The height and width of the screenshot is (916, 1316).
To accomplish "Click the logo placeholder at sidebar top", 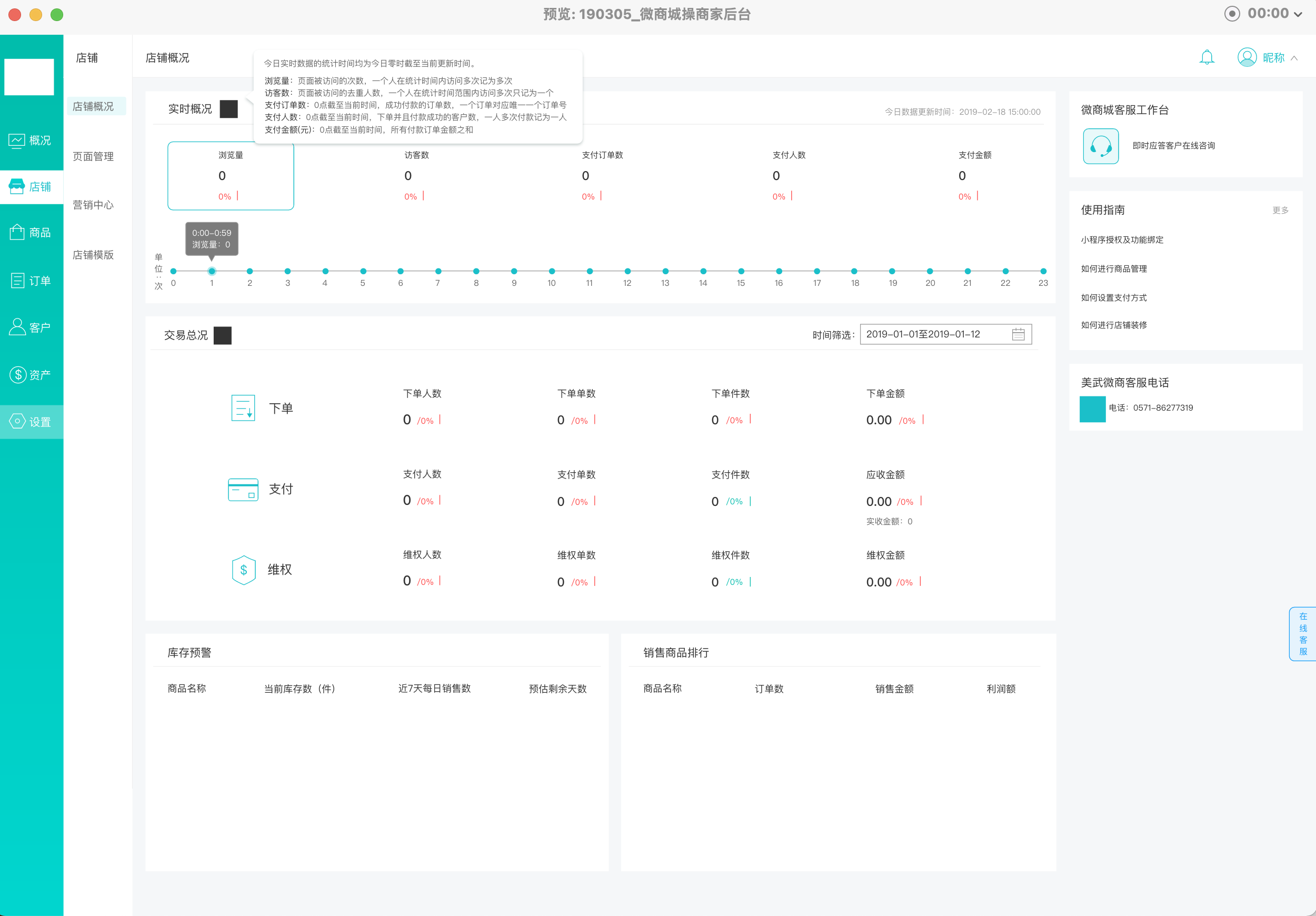I will [x=29, y=77].
